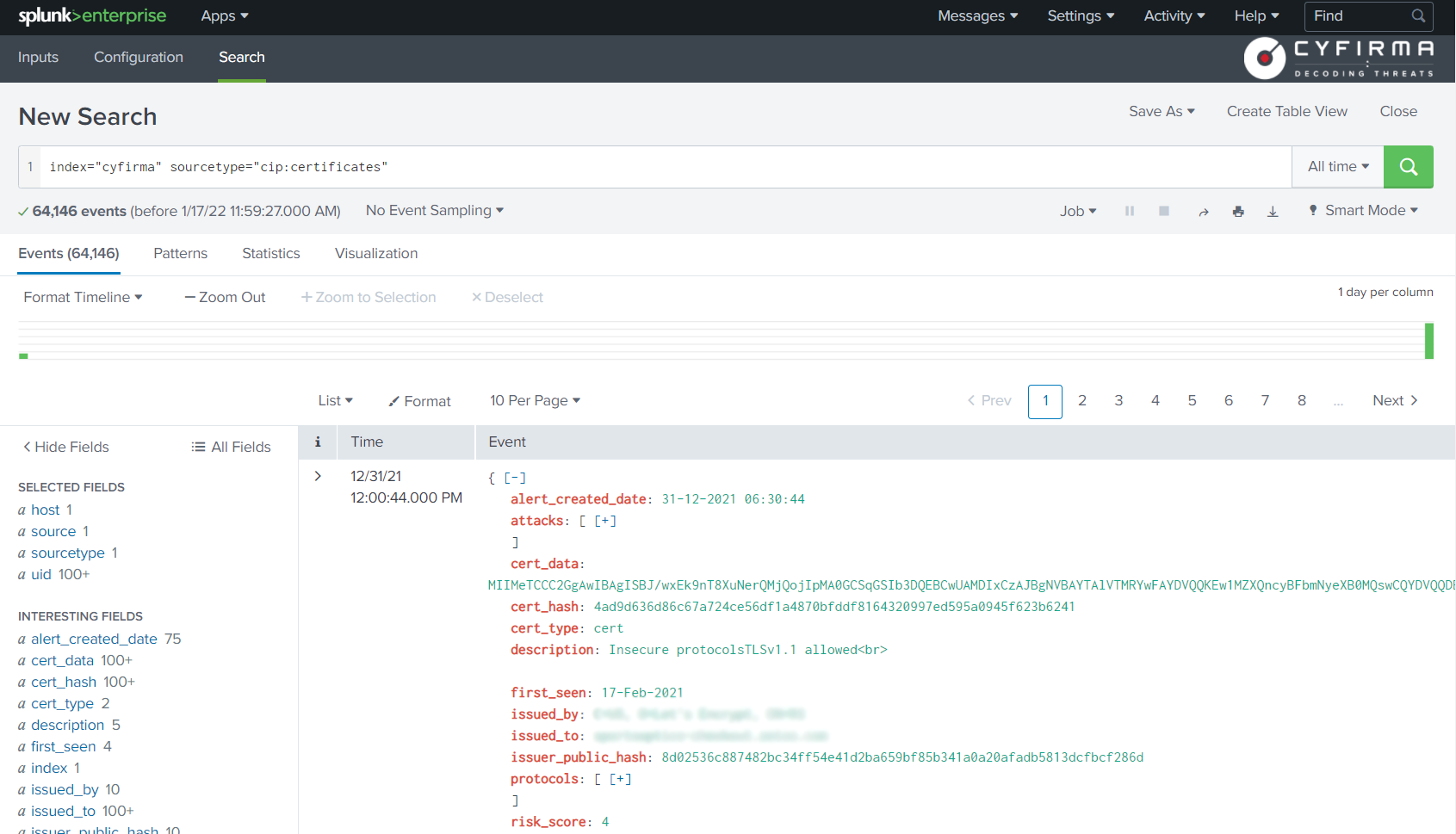Click the Format button
This screenshot has width=1456, height=834.
click(x=420, y=401)
